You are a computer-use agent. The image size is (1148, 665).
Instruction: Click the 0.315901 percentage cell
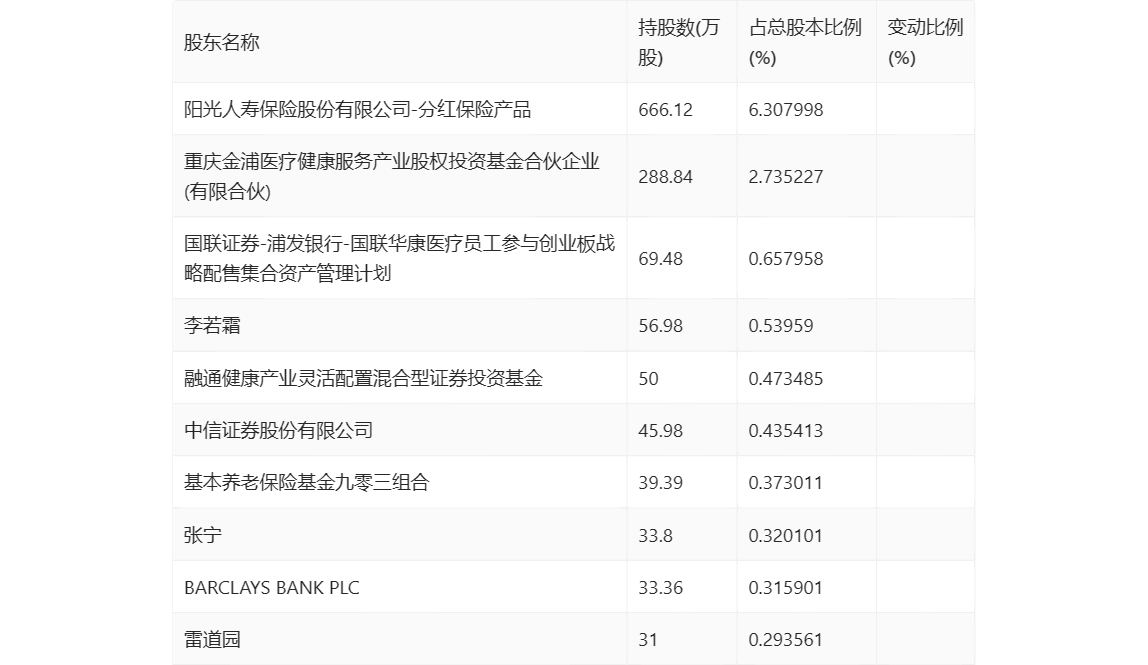coord(786,587)
